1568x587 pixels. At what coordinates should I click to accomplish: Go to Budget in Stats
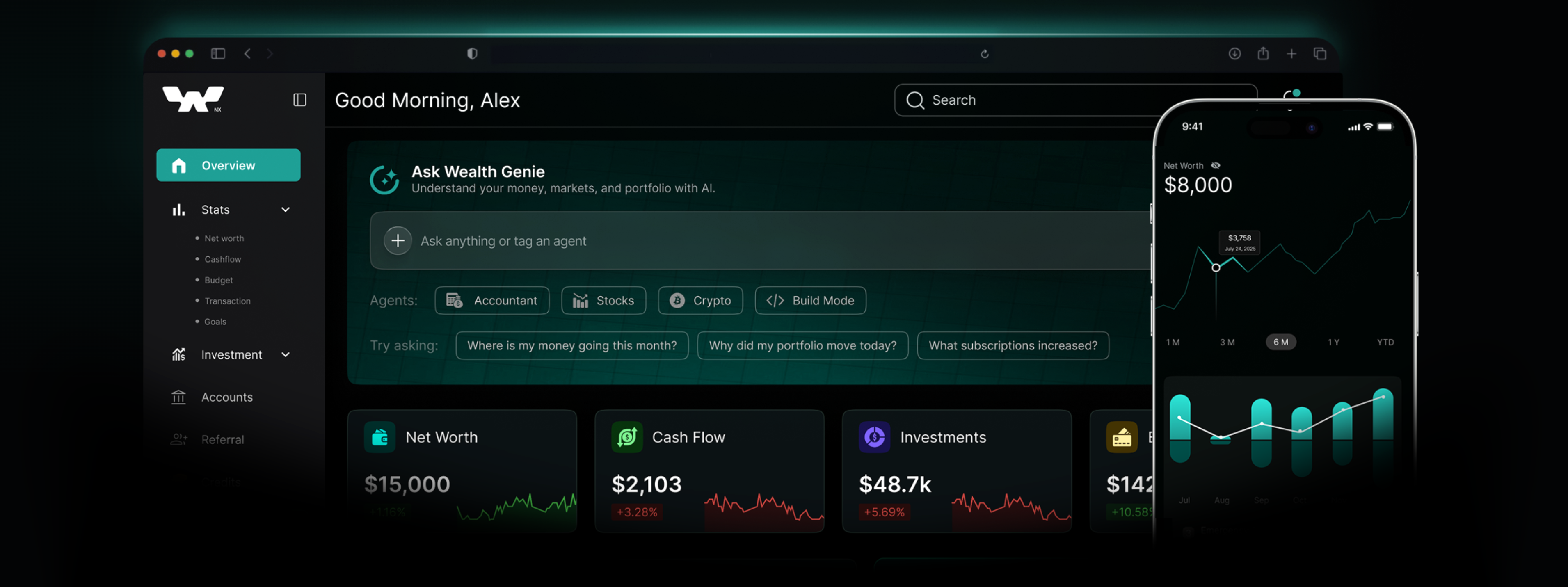coord(219,280)
